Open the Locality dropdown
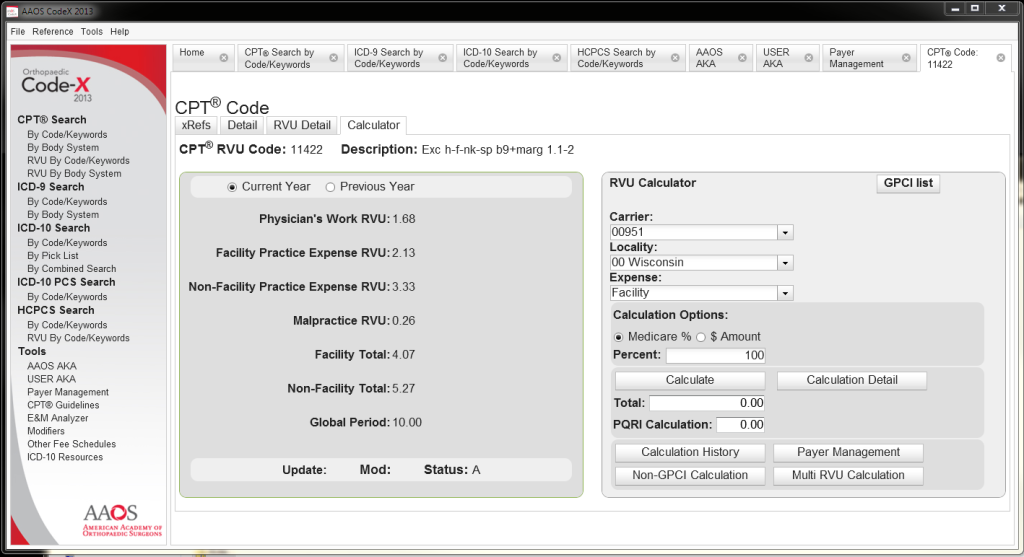This screenshot has width=1024, height=557. click(785, 263)
